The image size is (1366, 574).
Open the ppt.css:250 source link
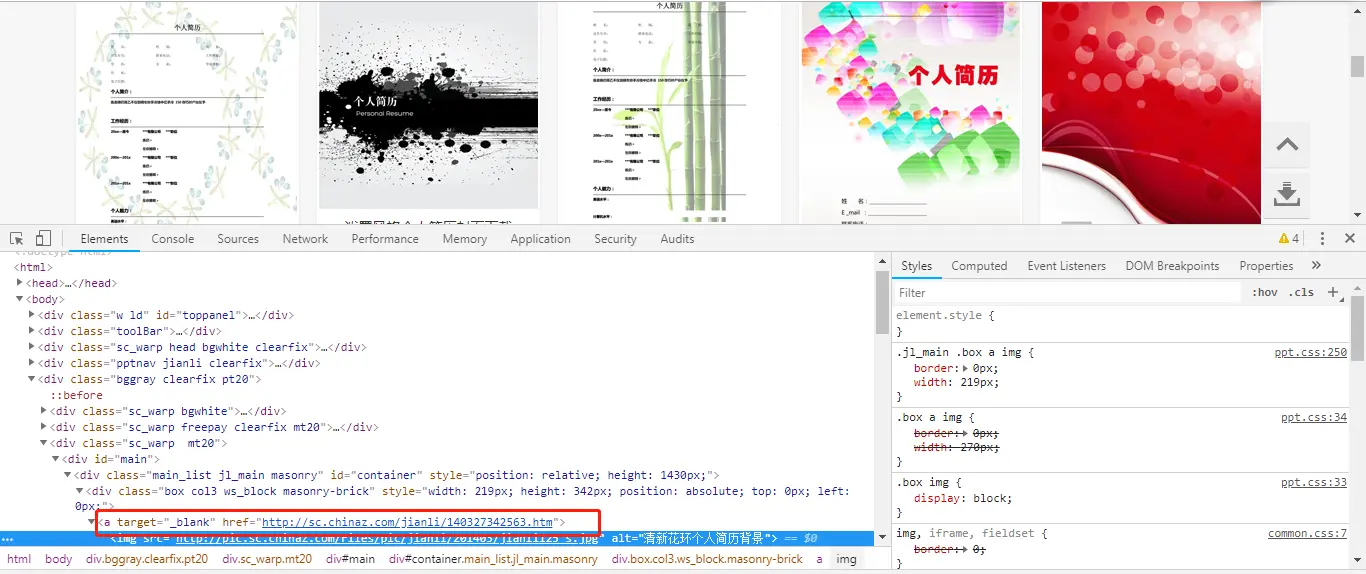[1311, 352]
